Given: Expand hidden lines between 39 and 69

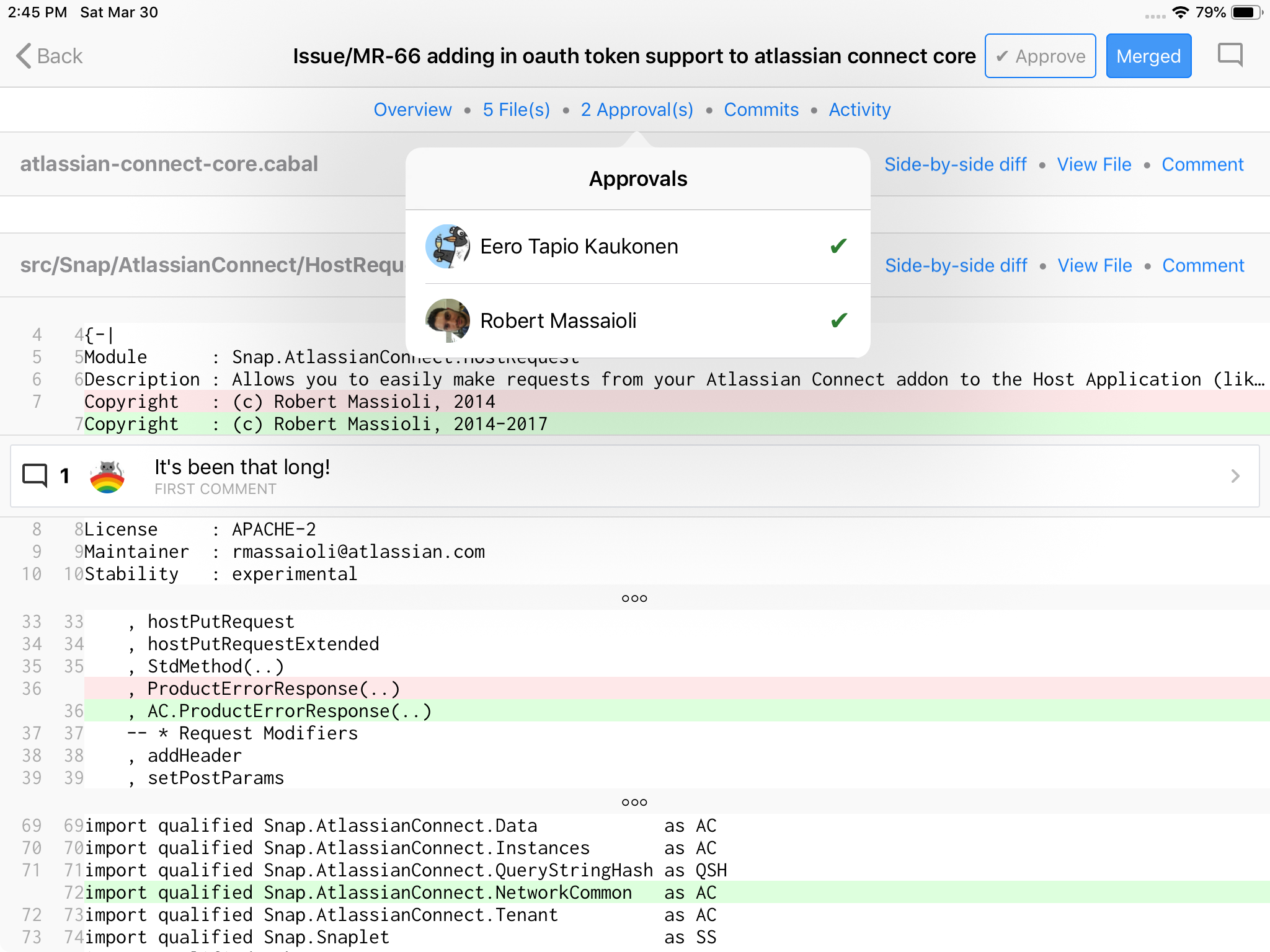Looking at the screenshot, I should (634, 802).
